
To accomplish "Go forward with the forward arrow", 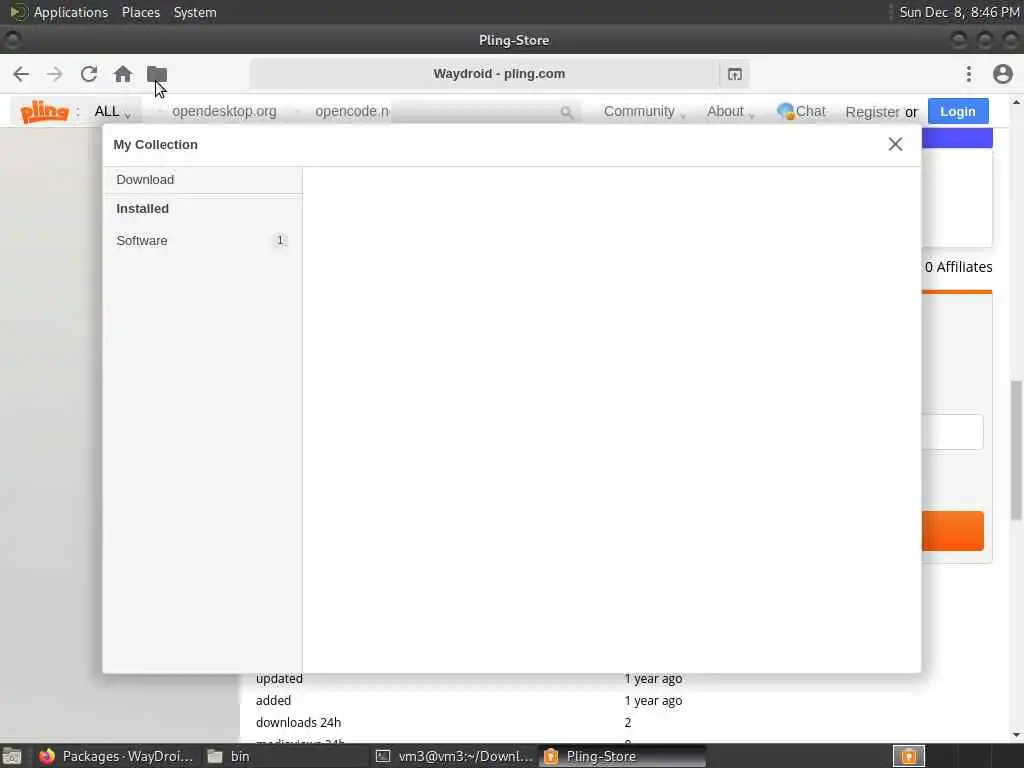I will 55,74.
